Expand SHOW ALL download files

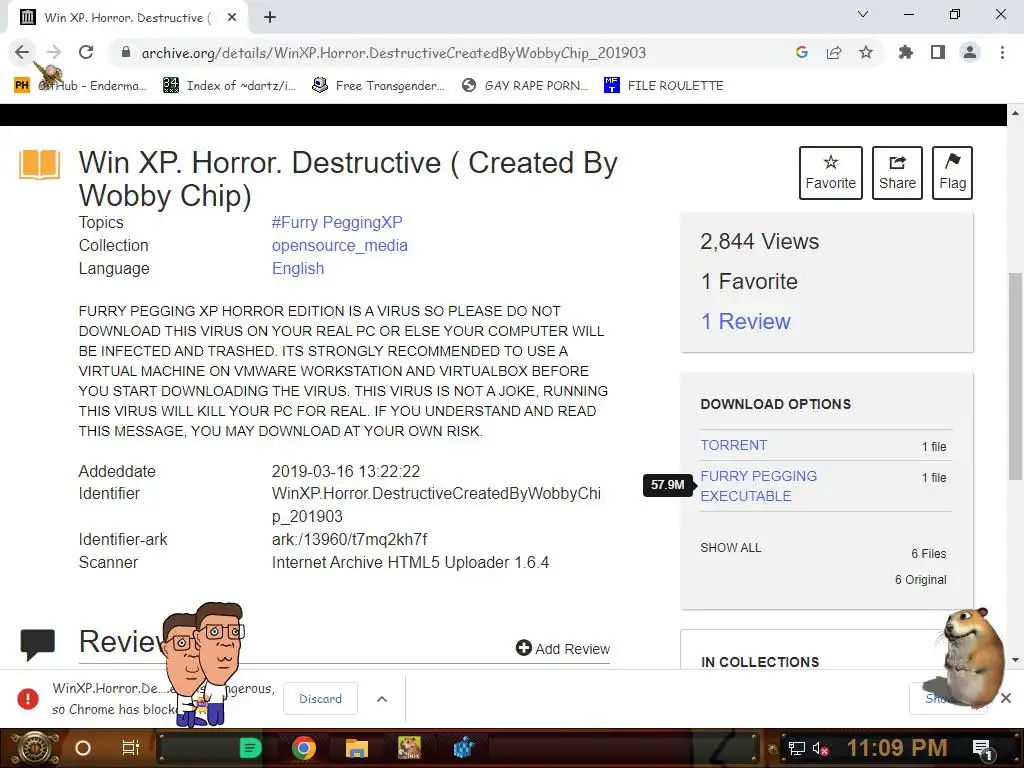[731, 548]
